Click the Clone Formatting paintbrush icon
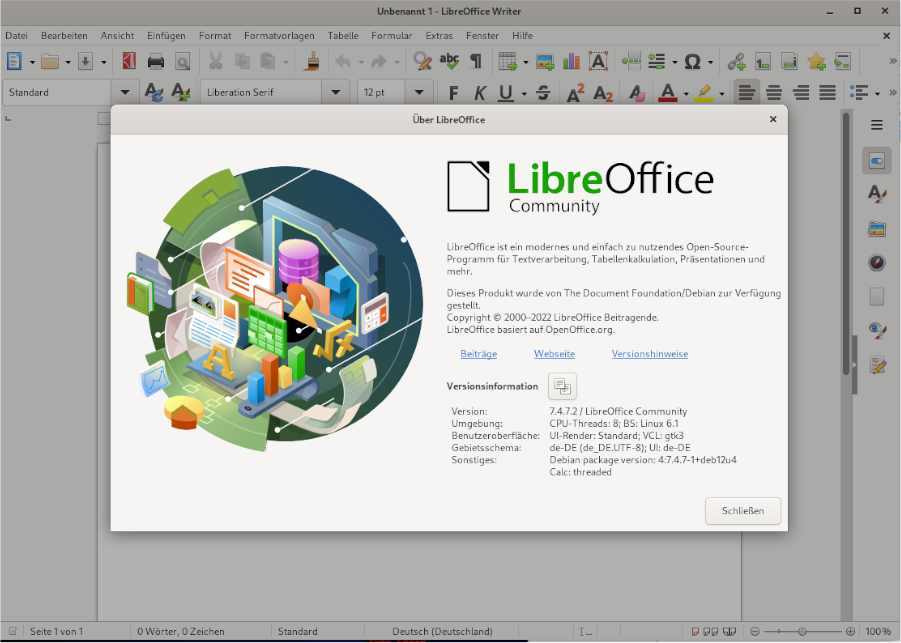The image size is (901, 643). tap(312, 61)
